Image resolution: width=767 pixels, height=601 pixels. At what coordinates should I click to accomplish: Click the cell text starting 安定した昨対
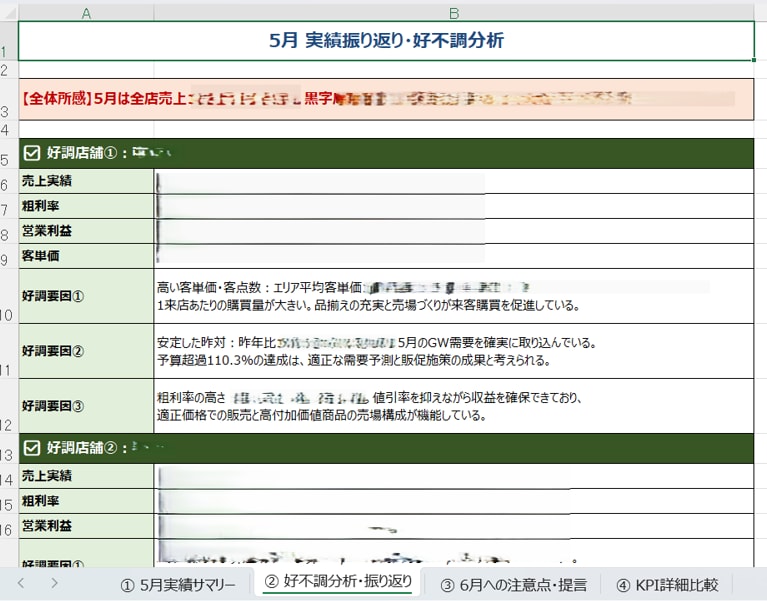point(377,351)
